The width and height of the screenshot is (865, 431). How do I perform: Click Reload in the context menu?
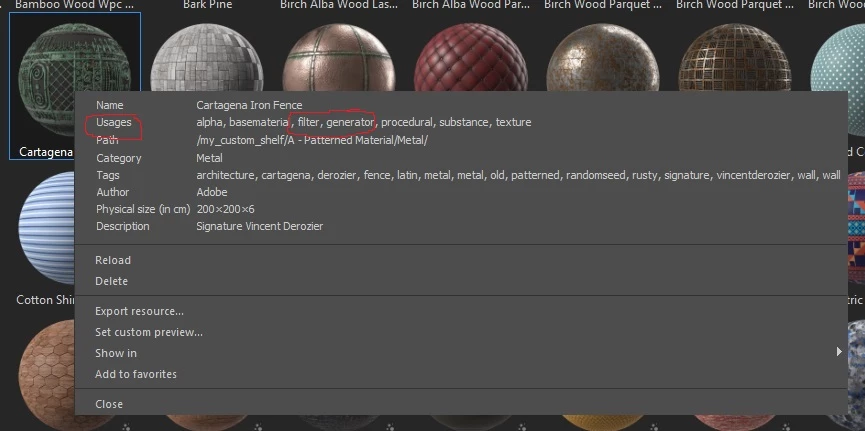click(x=113, y=260)
